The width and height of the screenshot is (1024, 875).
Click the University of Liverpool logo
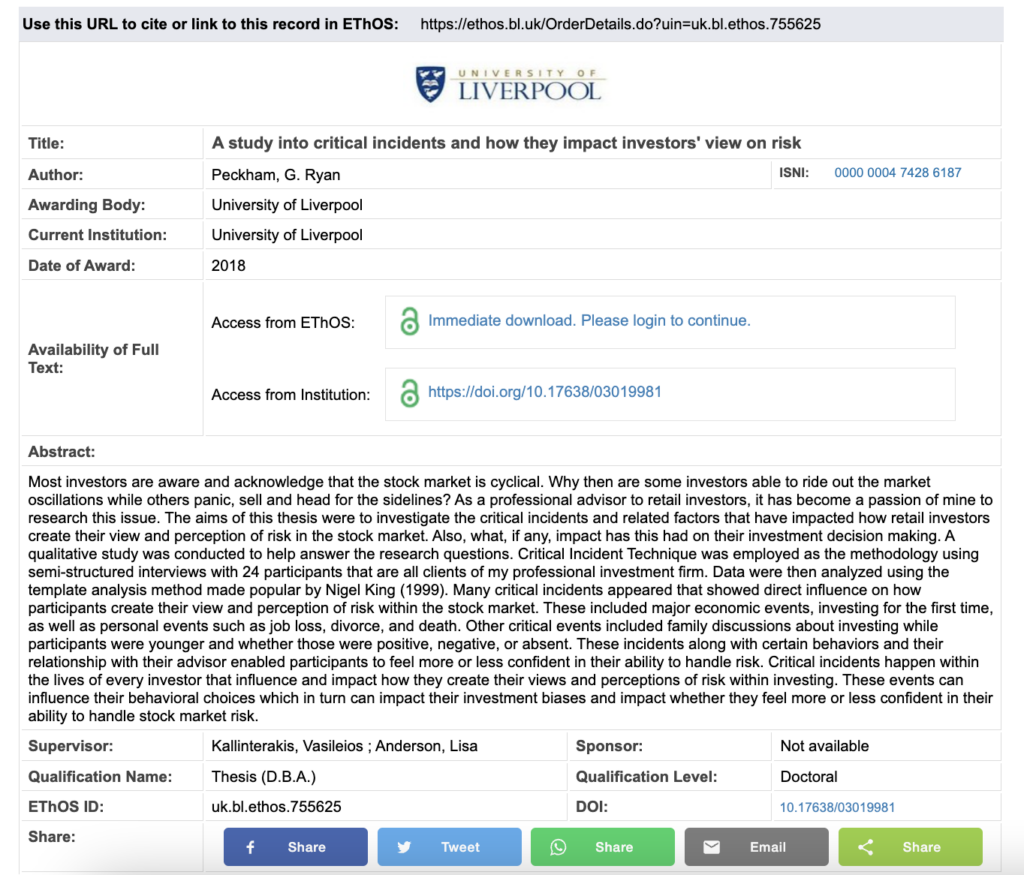click(509, 85)
